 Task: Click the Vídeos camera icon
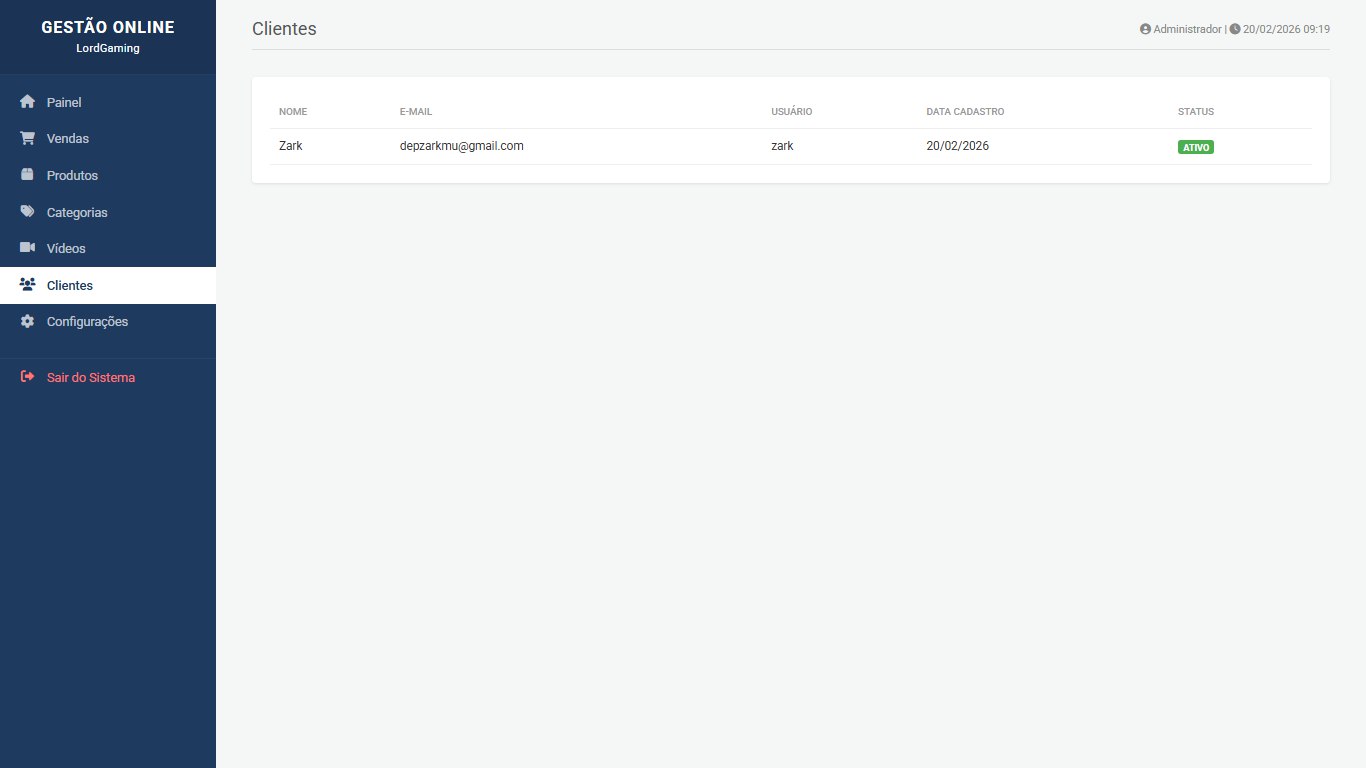click(x=27, y=248)
